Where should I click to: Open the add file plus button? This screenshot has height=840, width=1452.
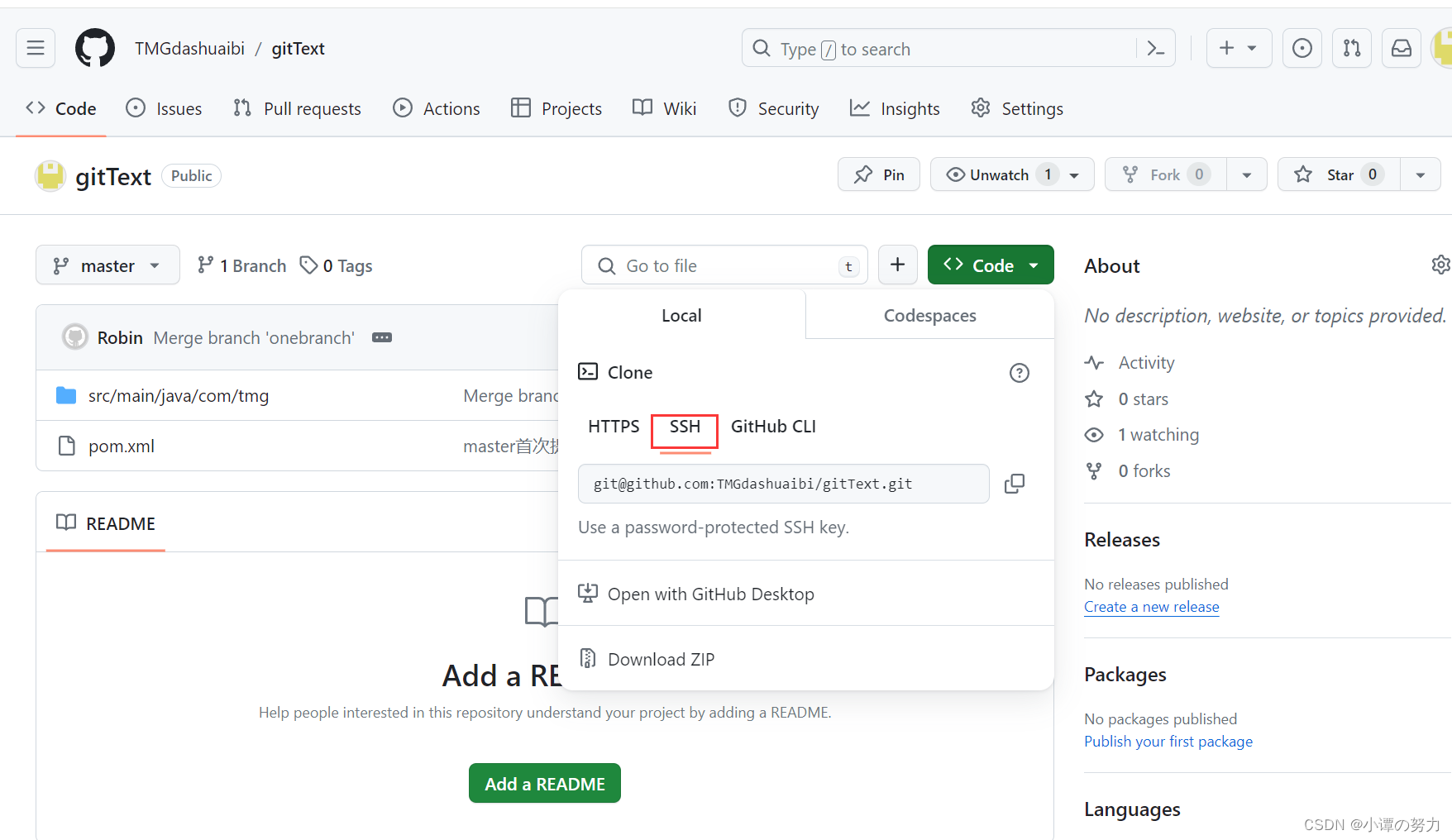click(x=898, y=265)
